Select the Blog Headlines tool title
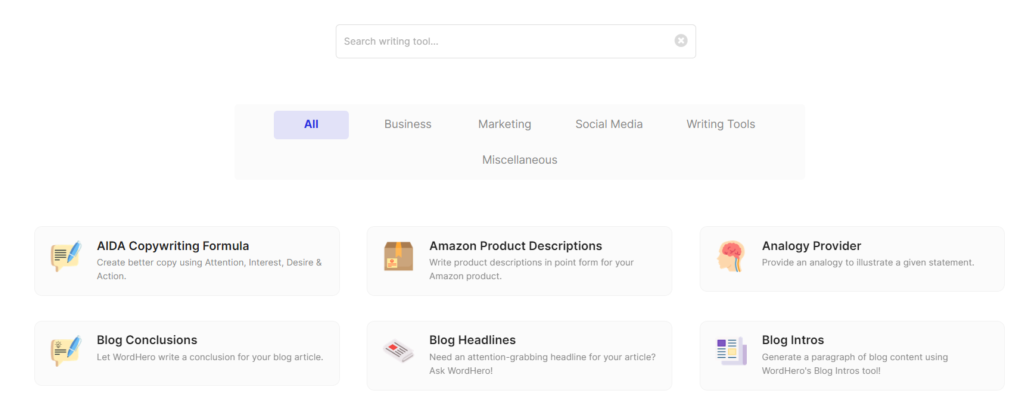This screenshot has width=1022, height=406. click(x=472, y=340)
